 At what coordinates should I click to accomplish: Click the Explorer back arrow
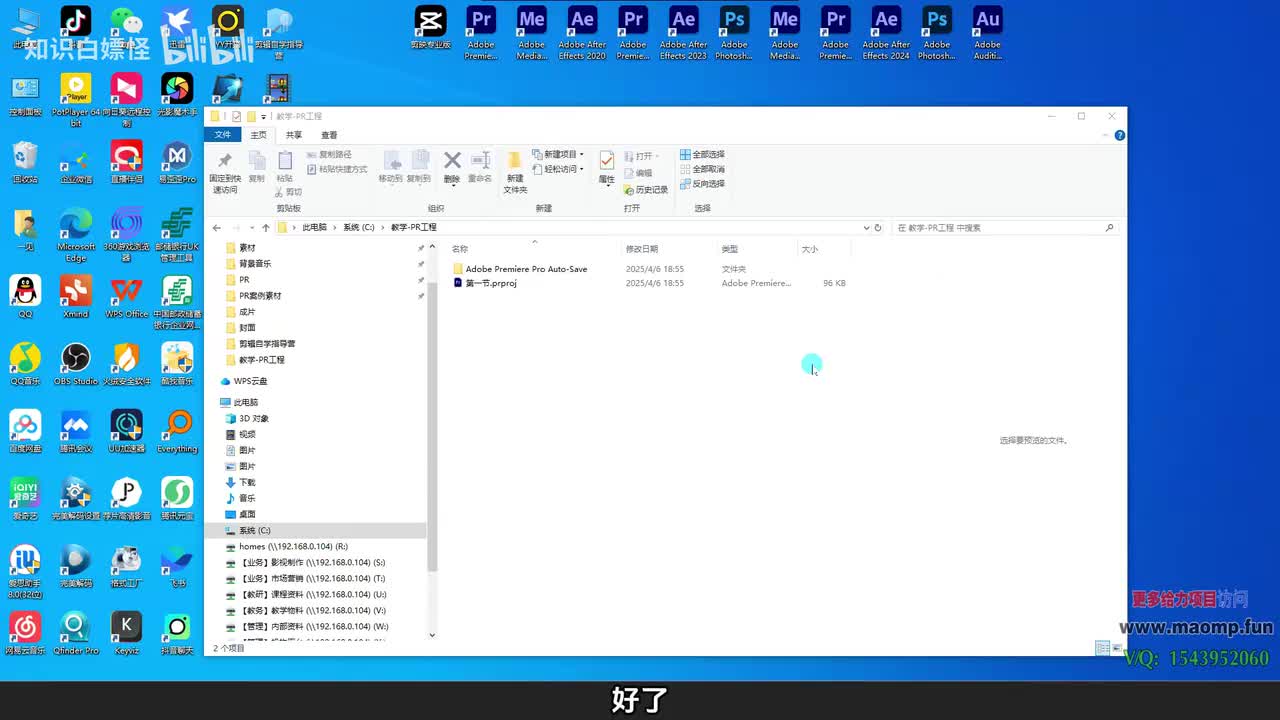click(217, 228)
